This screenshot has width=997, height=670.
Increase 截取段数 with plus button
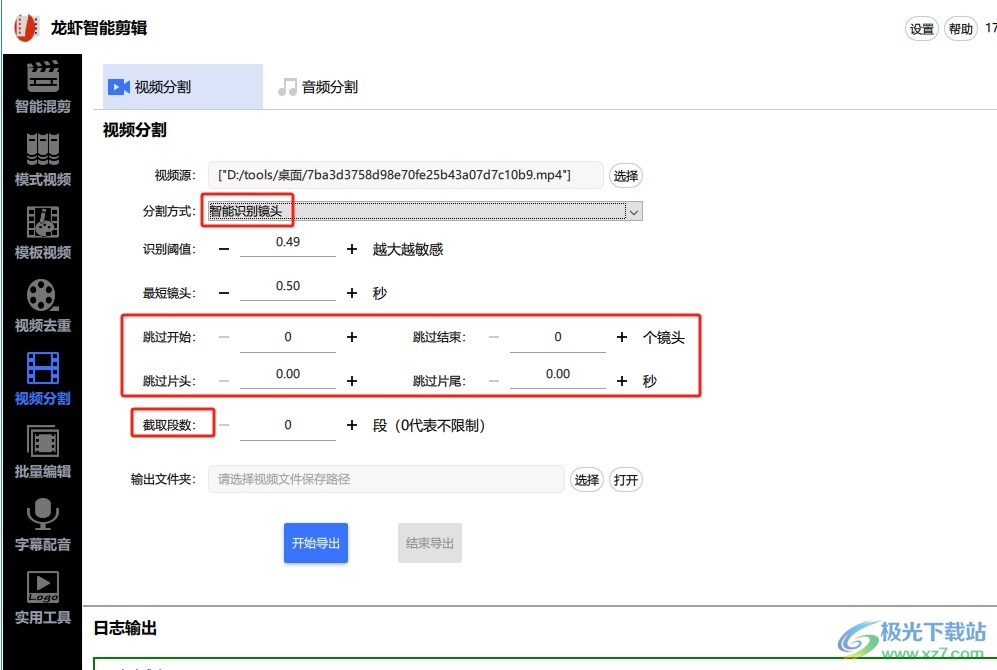click(x=352, y=425)
